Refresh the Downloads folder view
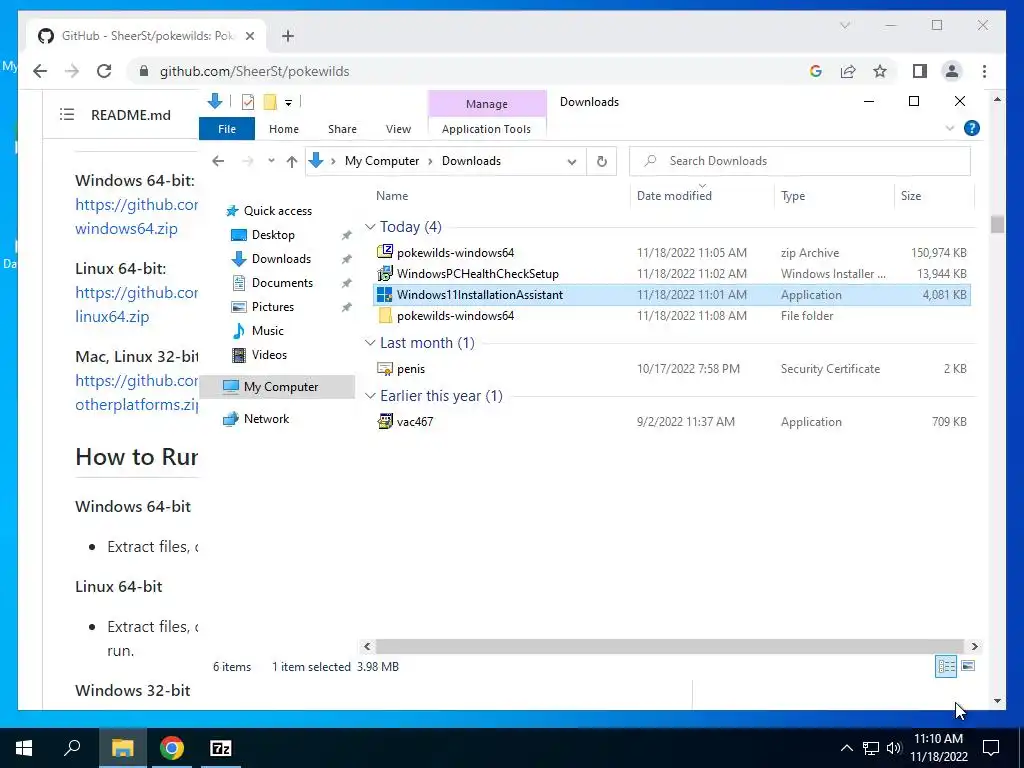Image resolution: width=1024 pixels, height=768 pixels. tap(601, 161)
